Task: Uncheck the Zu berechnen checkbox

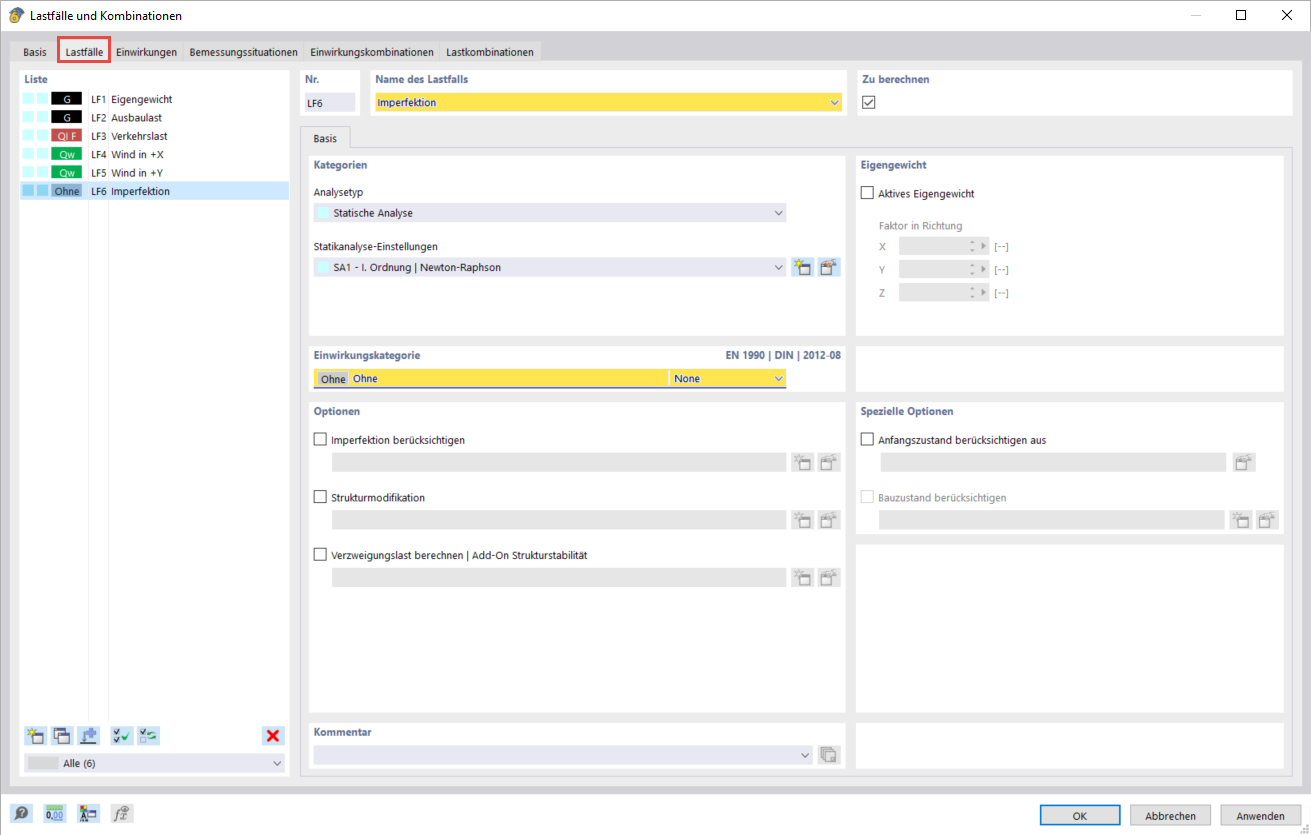Action: pyautogui.click(x=869, y=102)
